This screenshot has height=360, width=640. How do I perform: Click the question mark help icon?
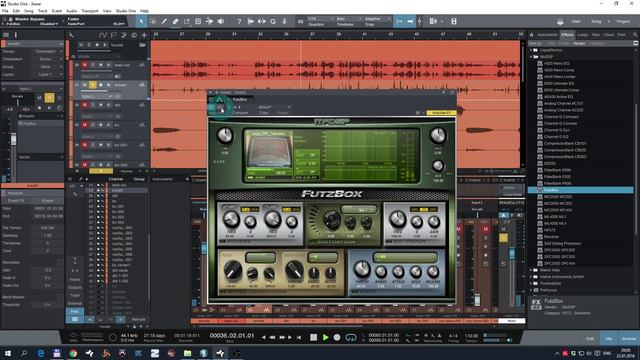point(239,21)
